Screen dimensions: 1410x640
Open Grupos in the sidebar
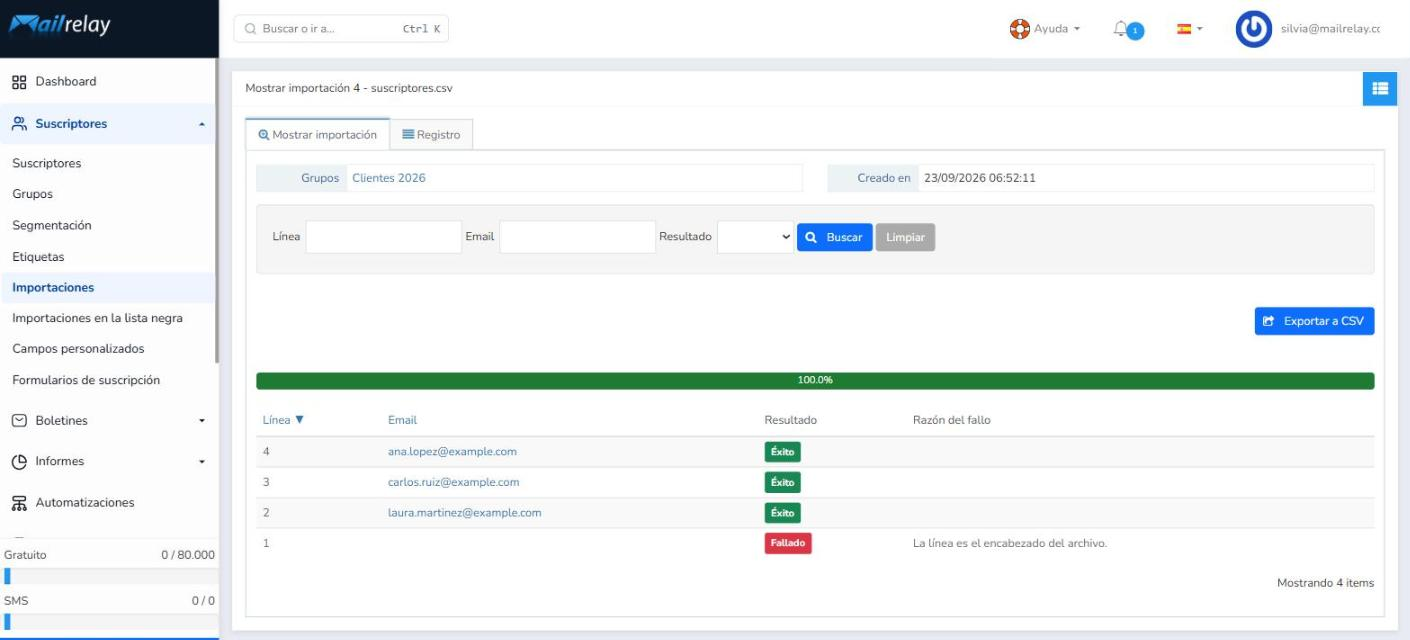(x=32, y=194)
